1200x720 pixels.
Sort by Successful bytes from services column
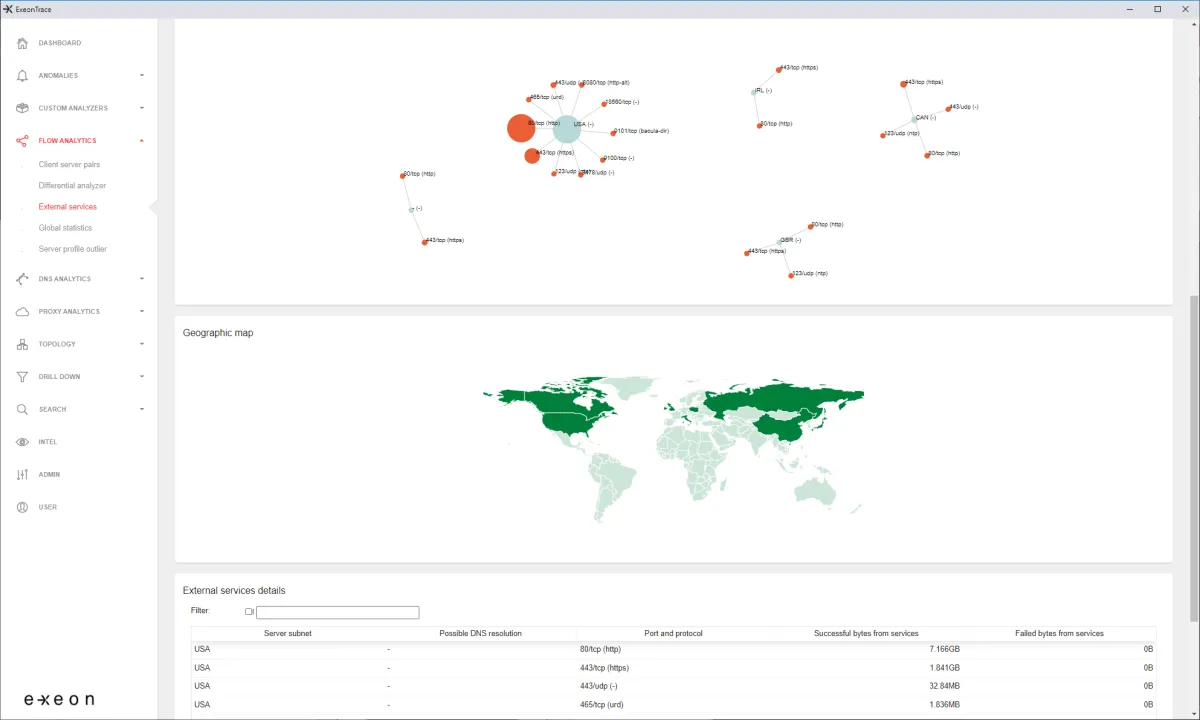coord(866,633)
